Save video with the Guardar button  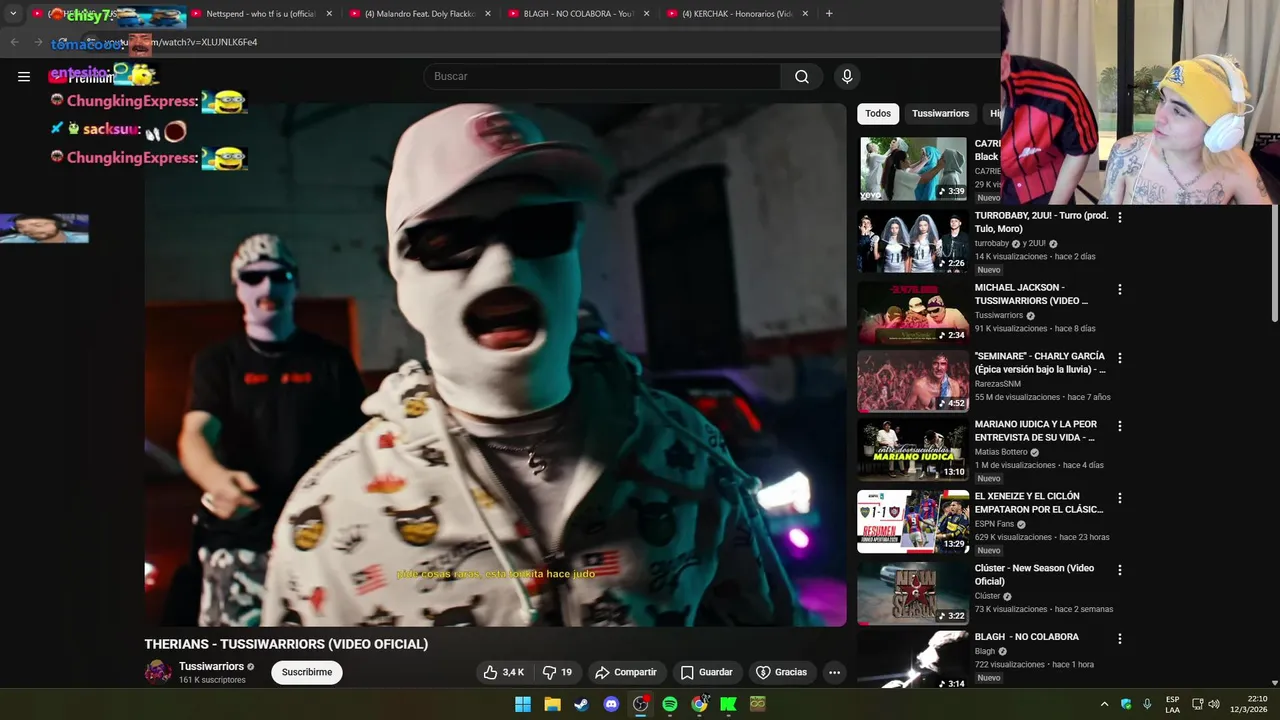[x=706, y=672]
